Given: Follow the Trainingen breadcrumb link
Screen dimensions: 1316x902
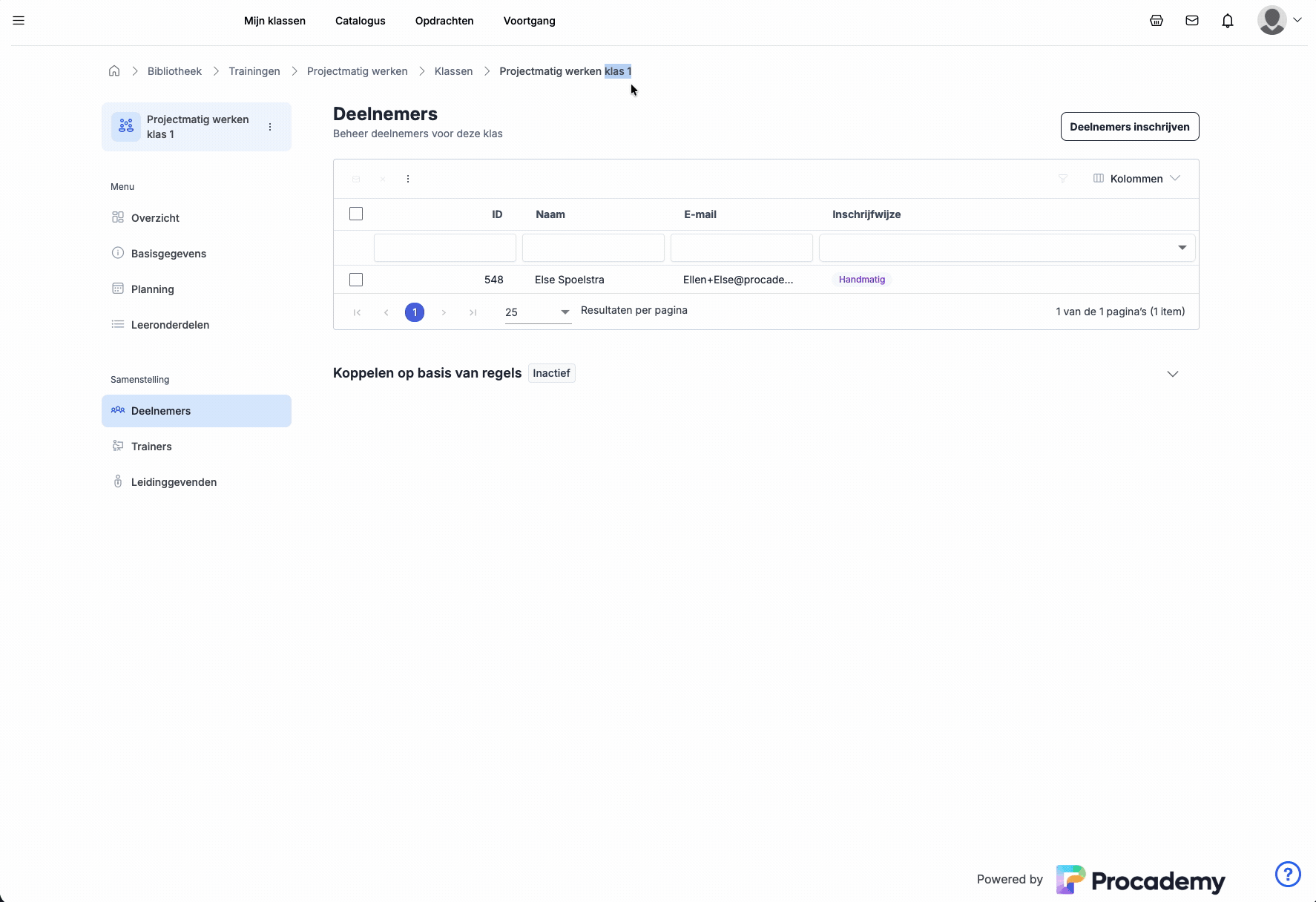Looking at the screenshot, I should tap(254, 71).
